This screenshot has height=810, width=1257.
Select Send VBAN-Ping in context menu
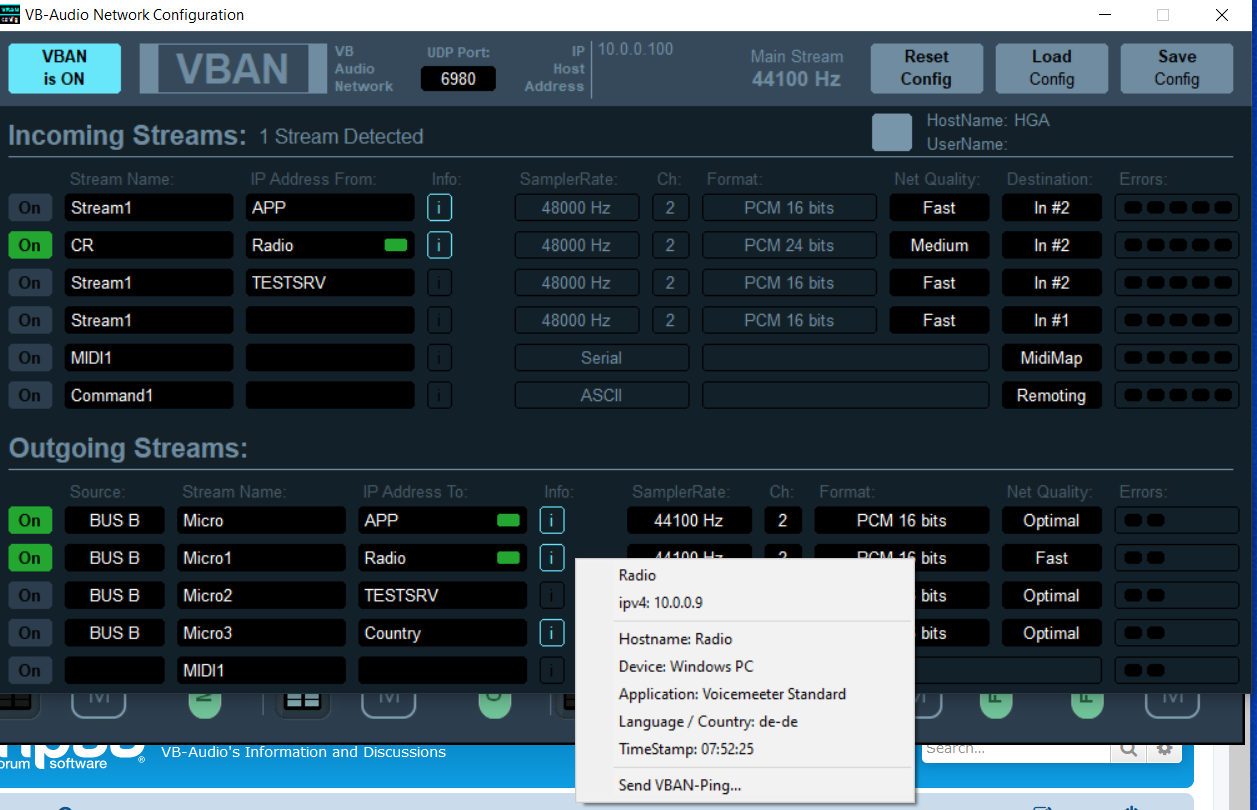point(680,785)
